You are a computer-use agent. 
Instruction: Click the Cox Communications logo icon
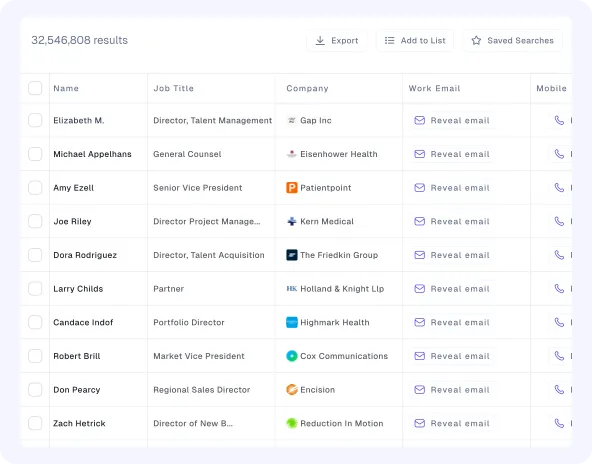tap(291, 356)
